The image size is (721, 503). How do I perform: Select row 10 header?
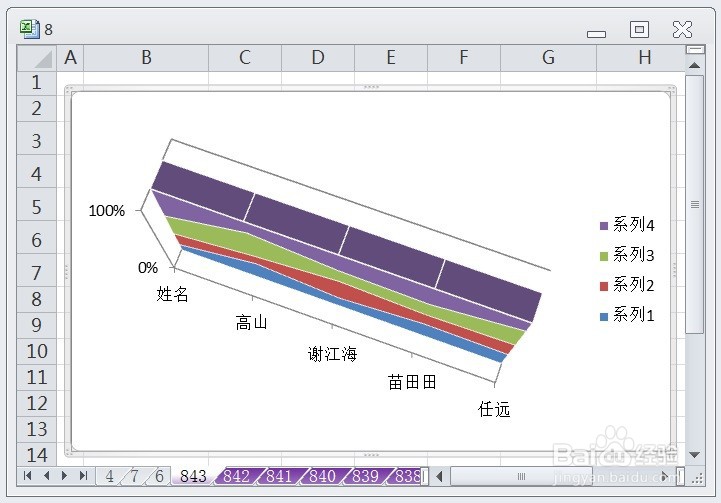(x=37, y=351)
